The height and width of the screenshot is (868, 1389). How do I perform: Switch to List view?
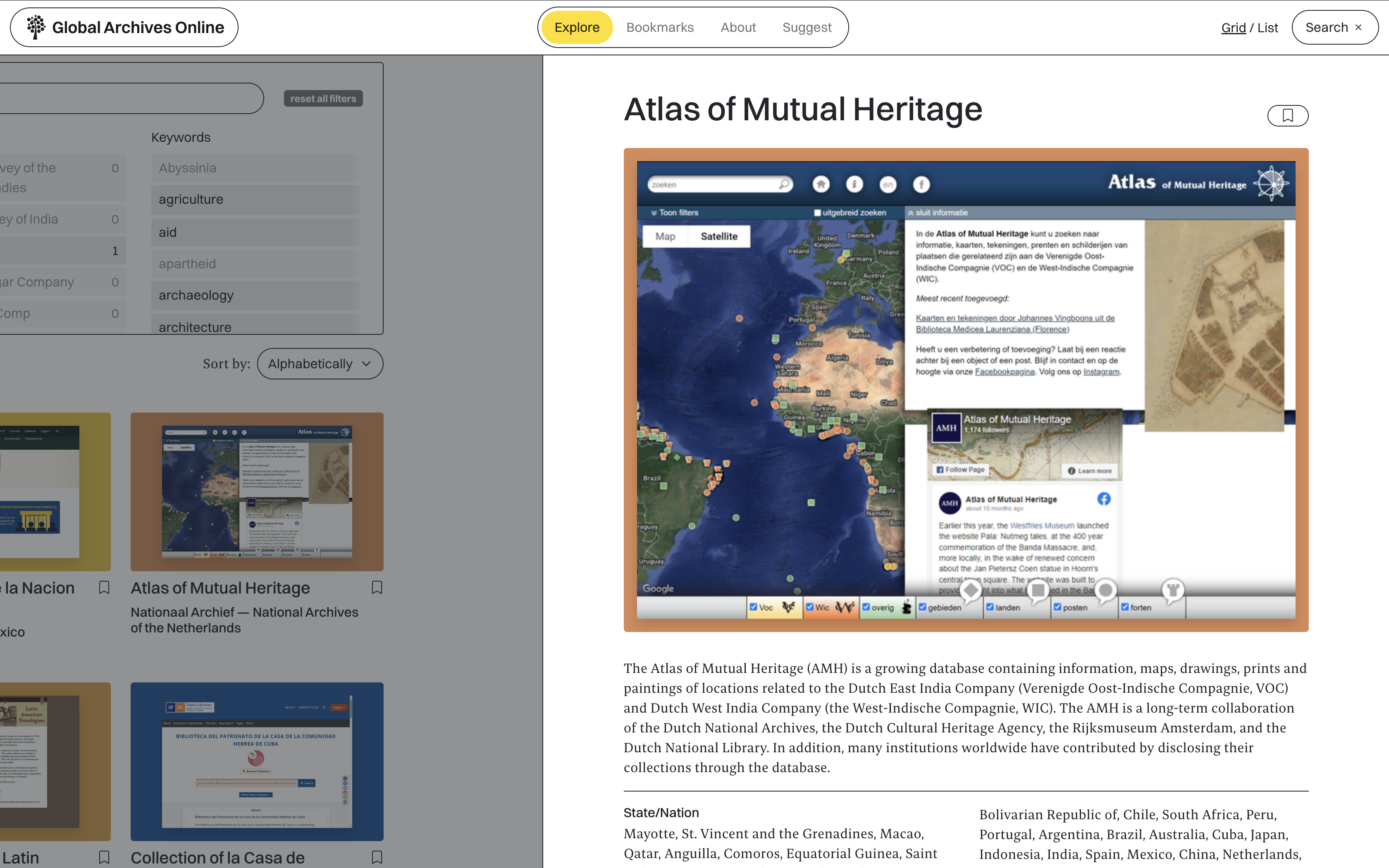click(1267, 28)
